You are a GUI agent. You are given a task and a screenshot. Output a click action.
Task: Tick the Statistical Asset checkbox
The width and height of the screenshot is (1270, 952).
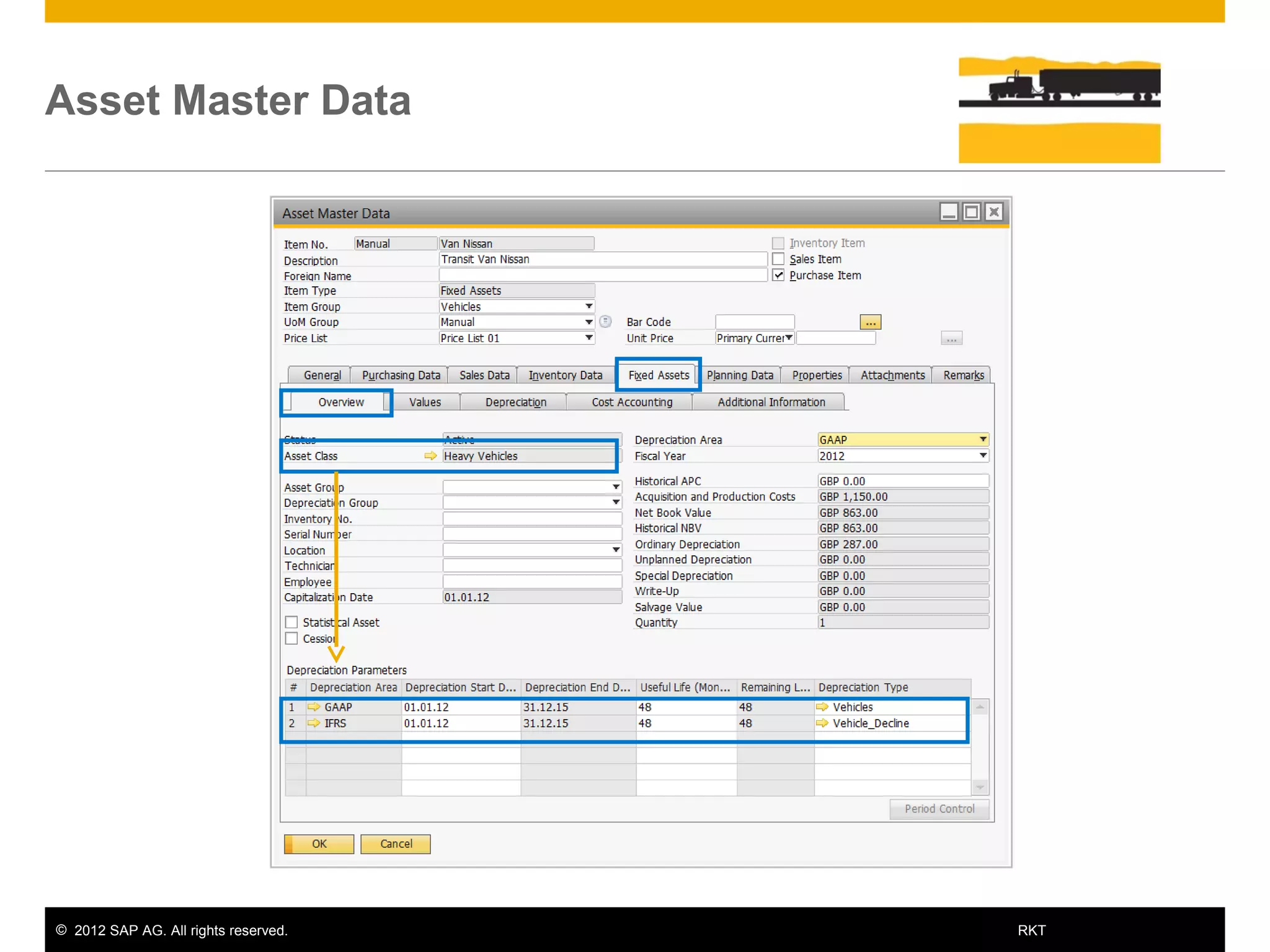tap(291, 622)
